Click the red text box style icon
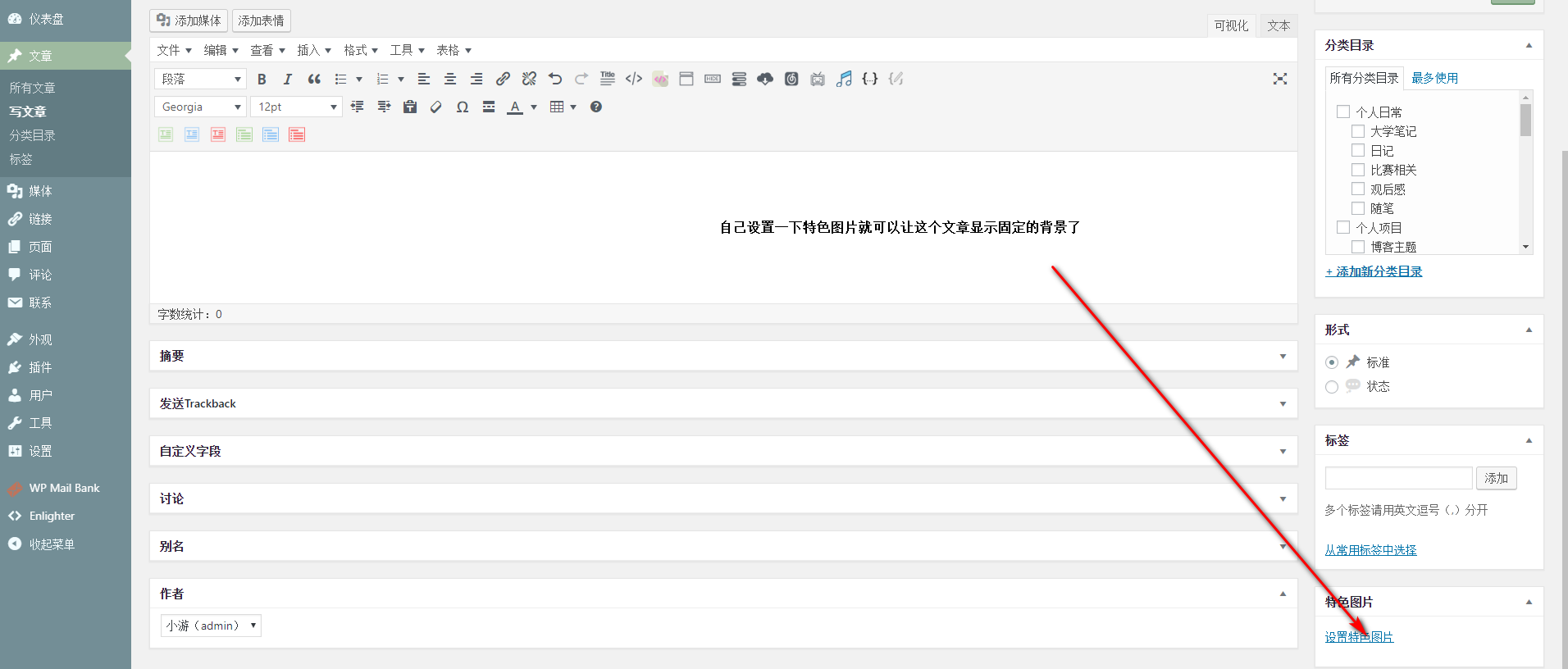 (218, 134)
